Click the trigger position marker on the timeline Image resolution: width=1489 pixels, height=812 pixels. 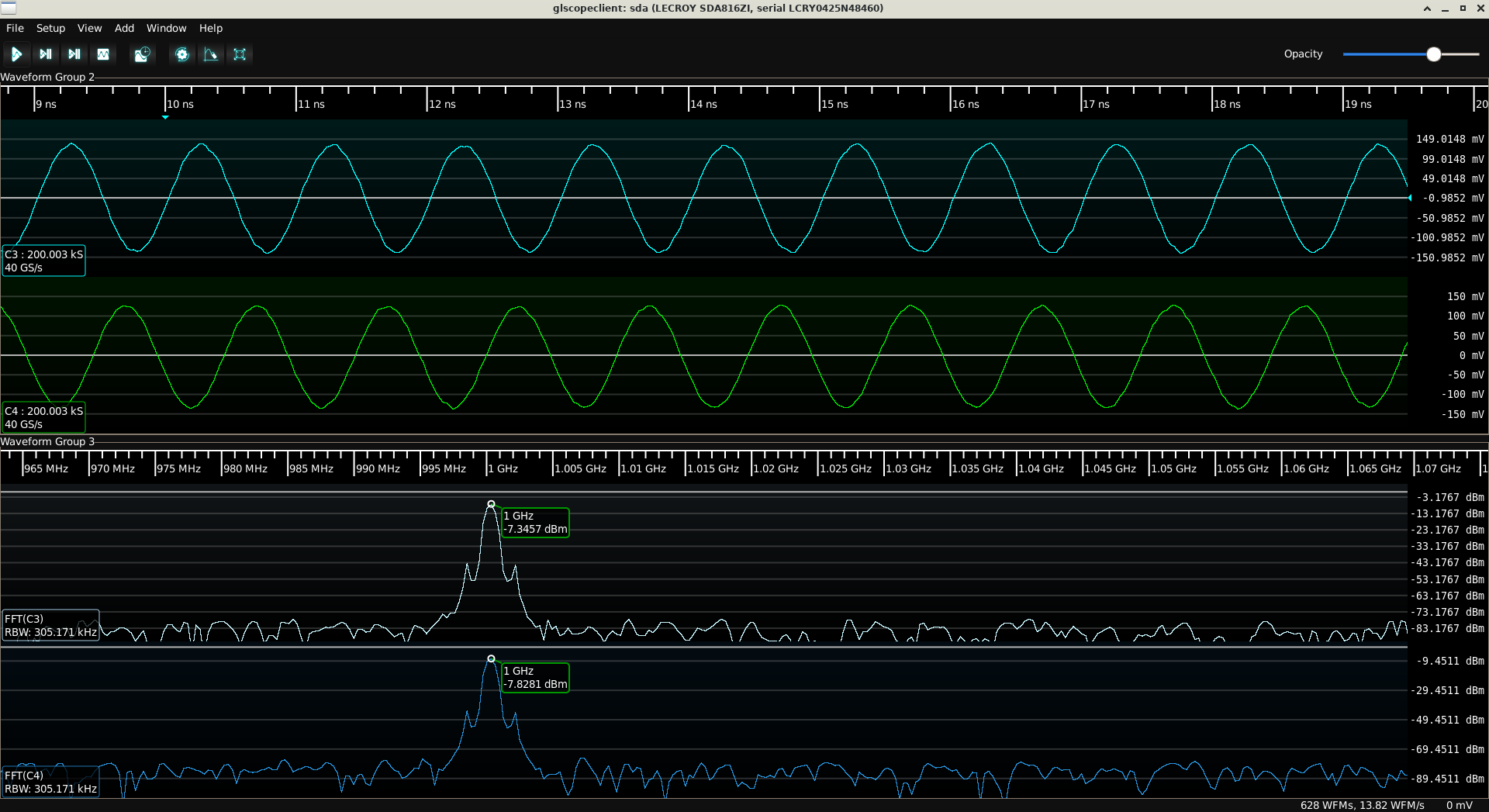[165, 117]
